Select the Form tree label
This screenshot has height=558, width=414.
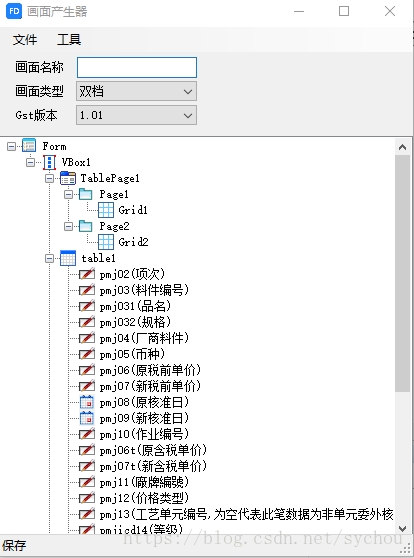click(54, 146)
